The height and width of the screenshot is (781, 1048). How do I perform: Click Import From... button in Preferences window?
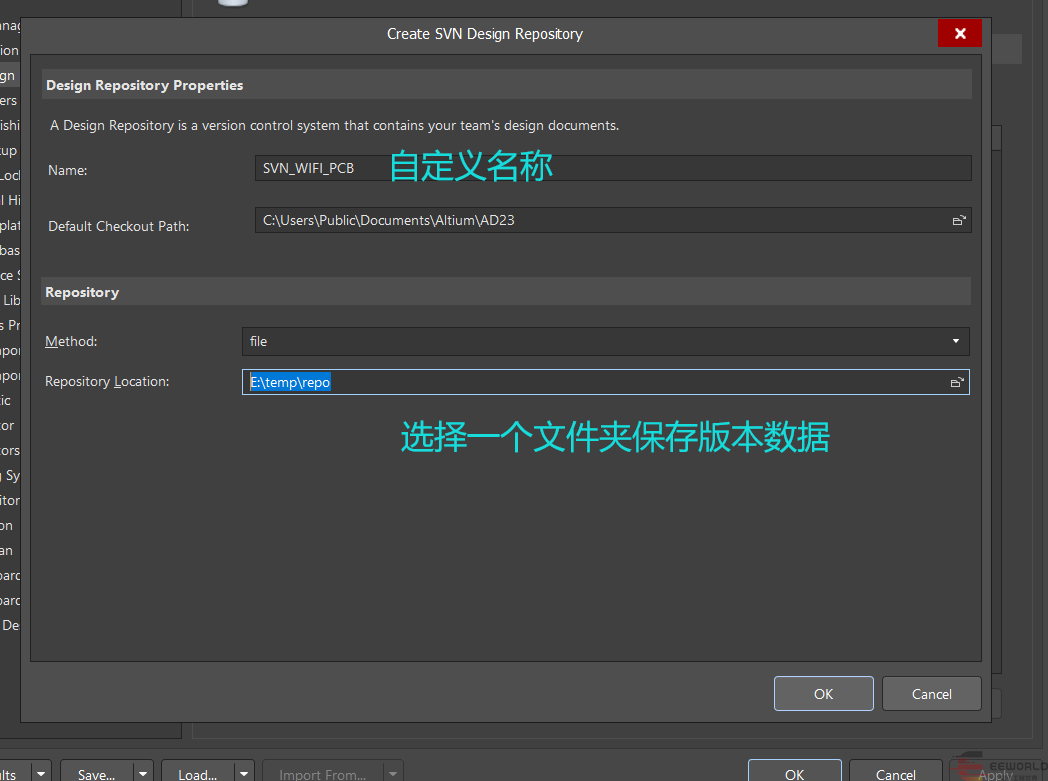point(323,772)
